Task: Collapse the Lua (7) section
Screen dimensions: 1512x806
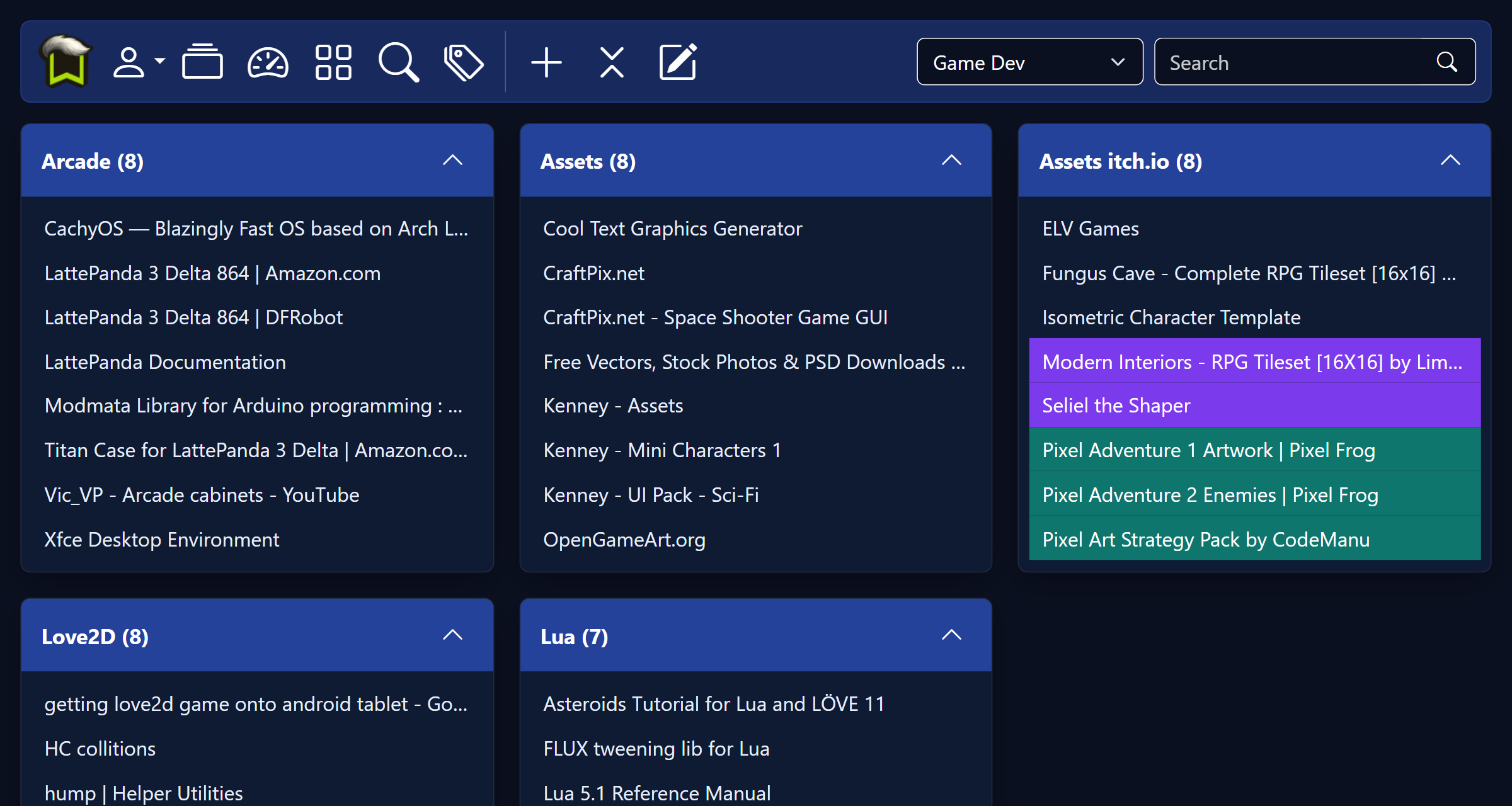Action: click(951, 635)
